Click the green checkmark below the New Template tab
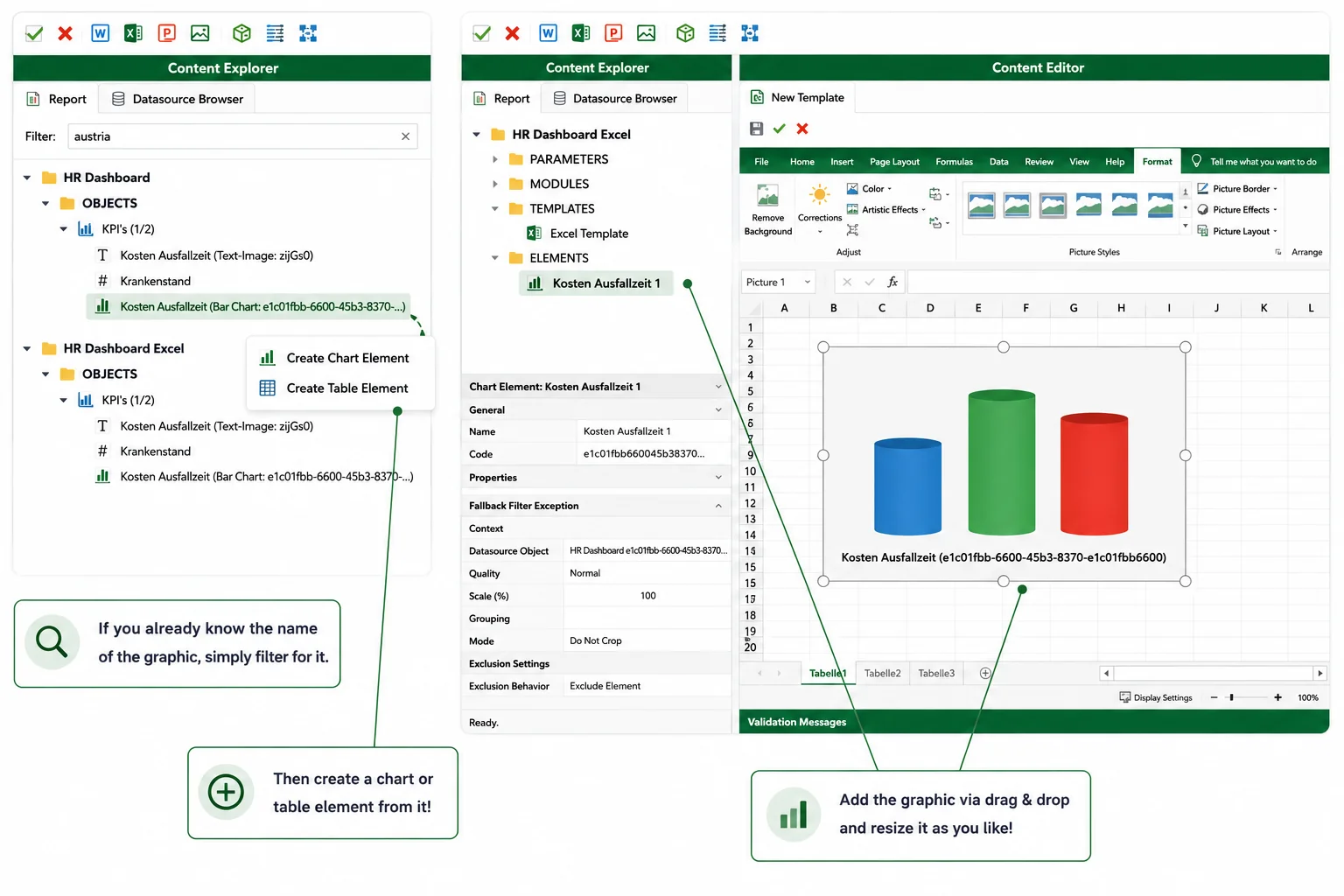 [x=780, y=129]
